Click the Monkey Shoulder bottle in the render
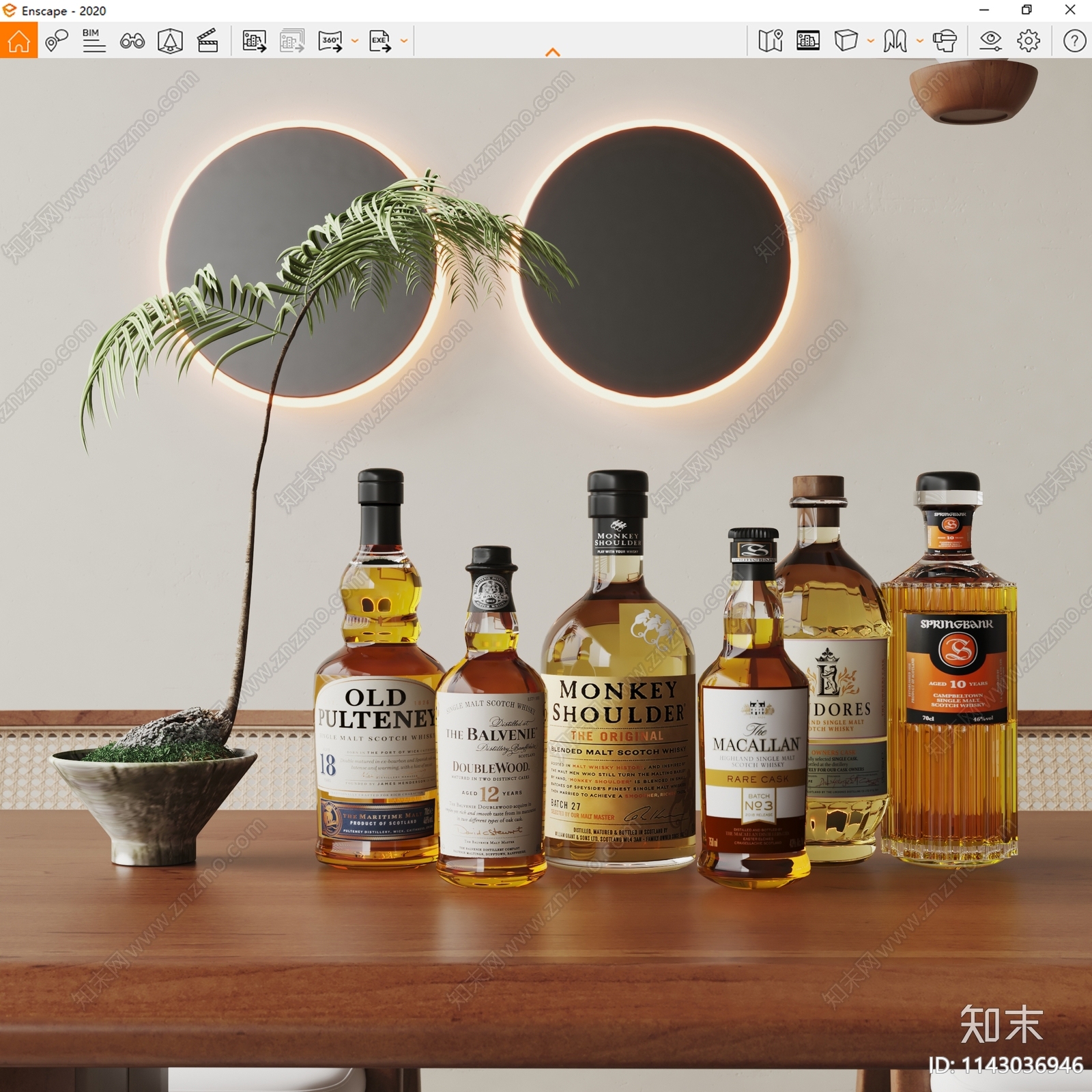Screen dimensions: 1092x1092 618,672
